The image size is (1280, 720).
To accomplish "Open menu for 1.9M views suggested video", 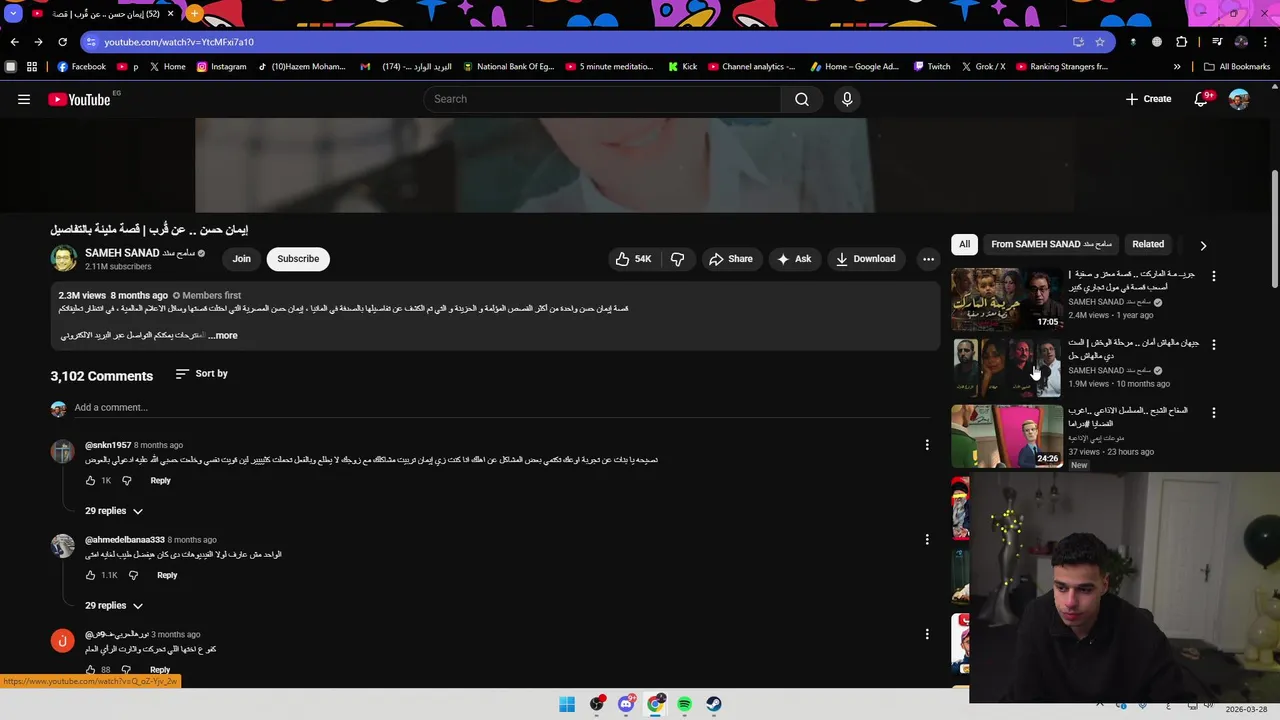I will [x=1214, y=344].
